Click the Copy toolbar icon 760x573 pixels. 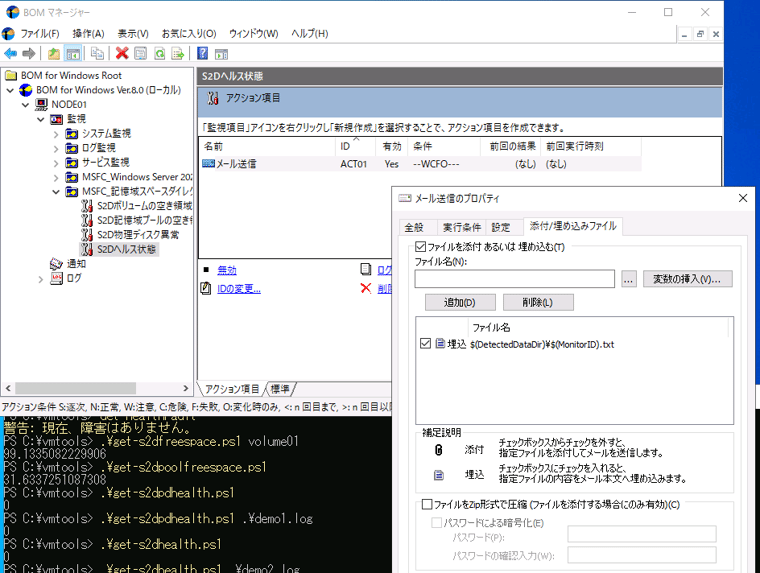click(x=97, y=53)
